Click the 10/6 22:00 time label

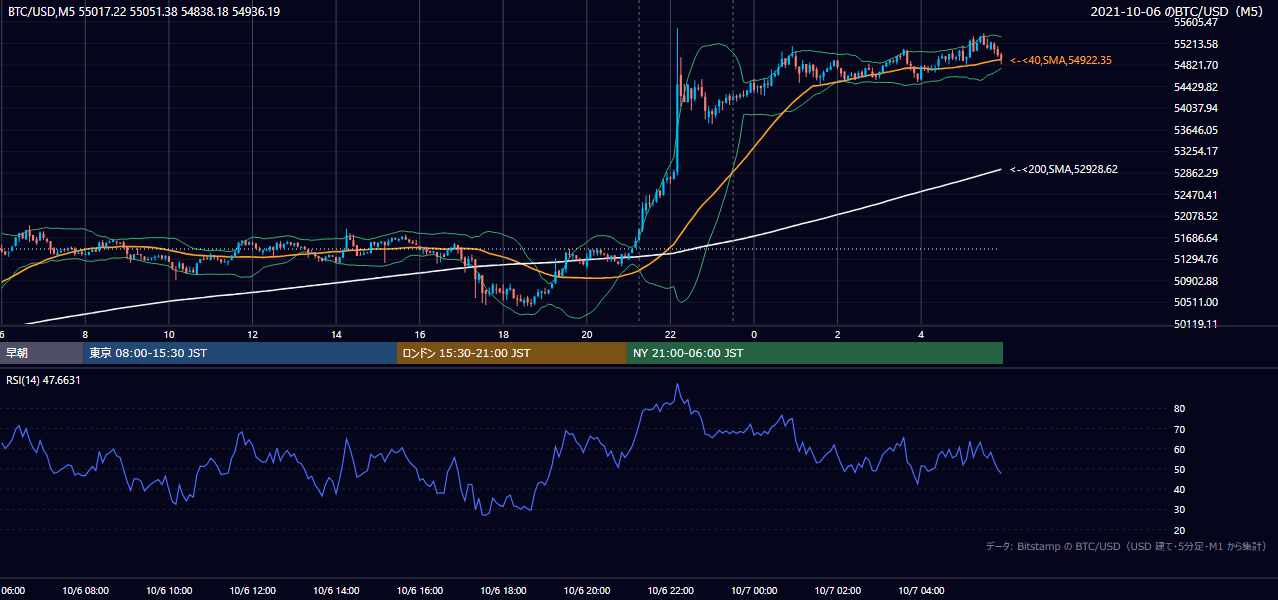[670, 591]
